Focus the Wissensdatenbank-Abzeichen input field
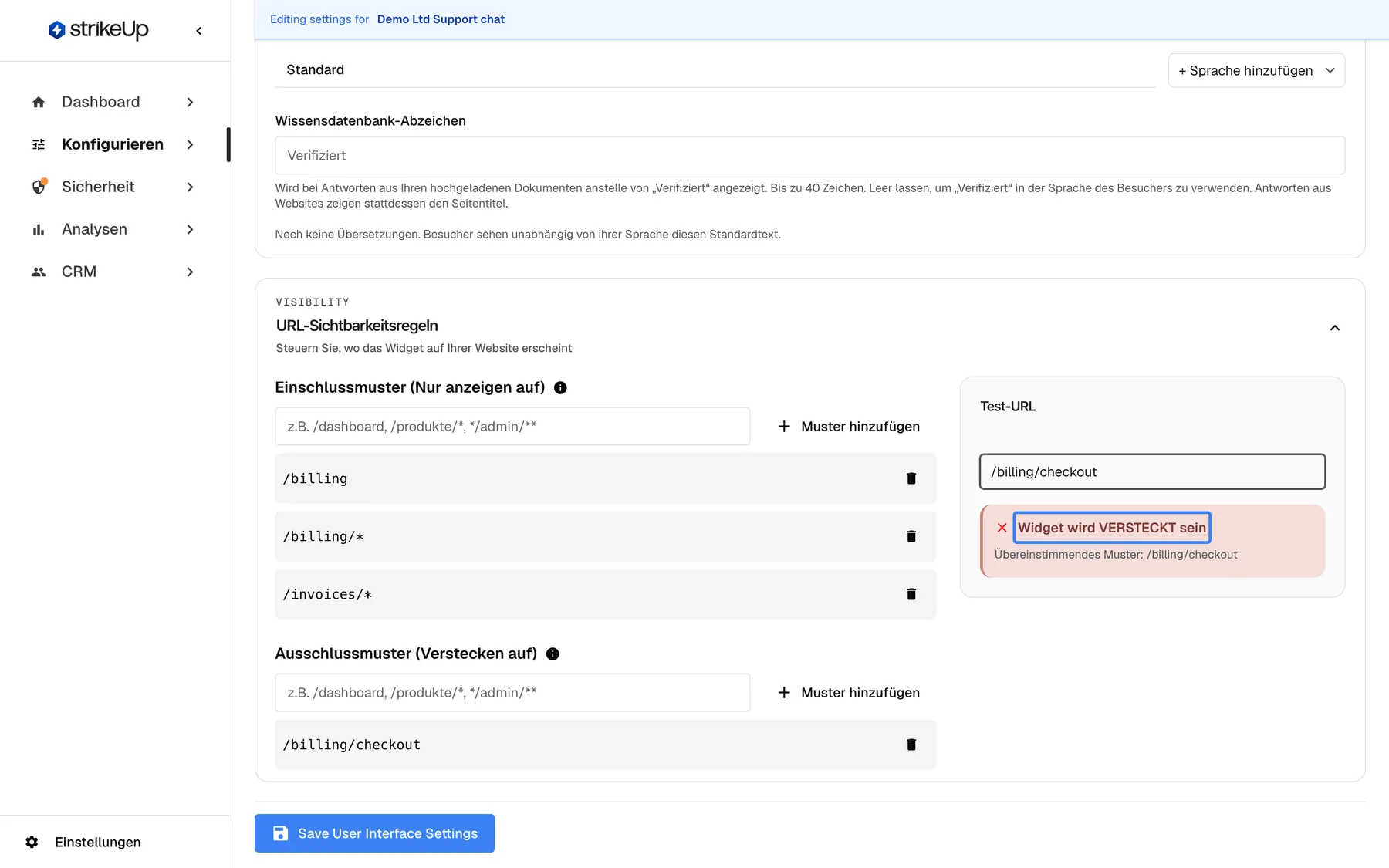The height and width of the screenshot is (868, 1389). coord(809,156)
